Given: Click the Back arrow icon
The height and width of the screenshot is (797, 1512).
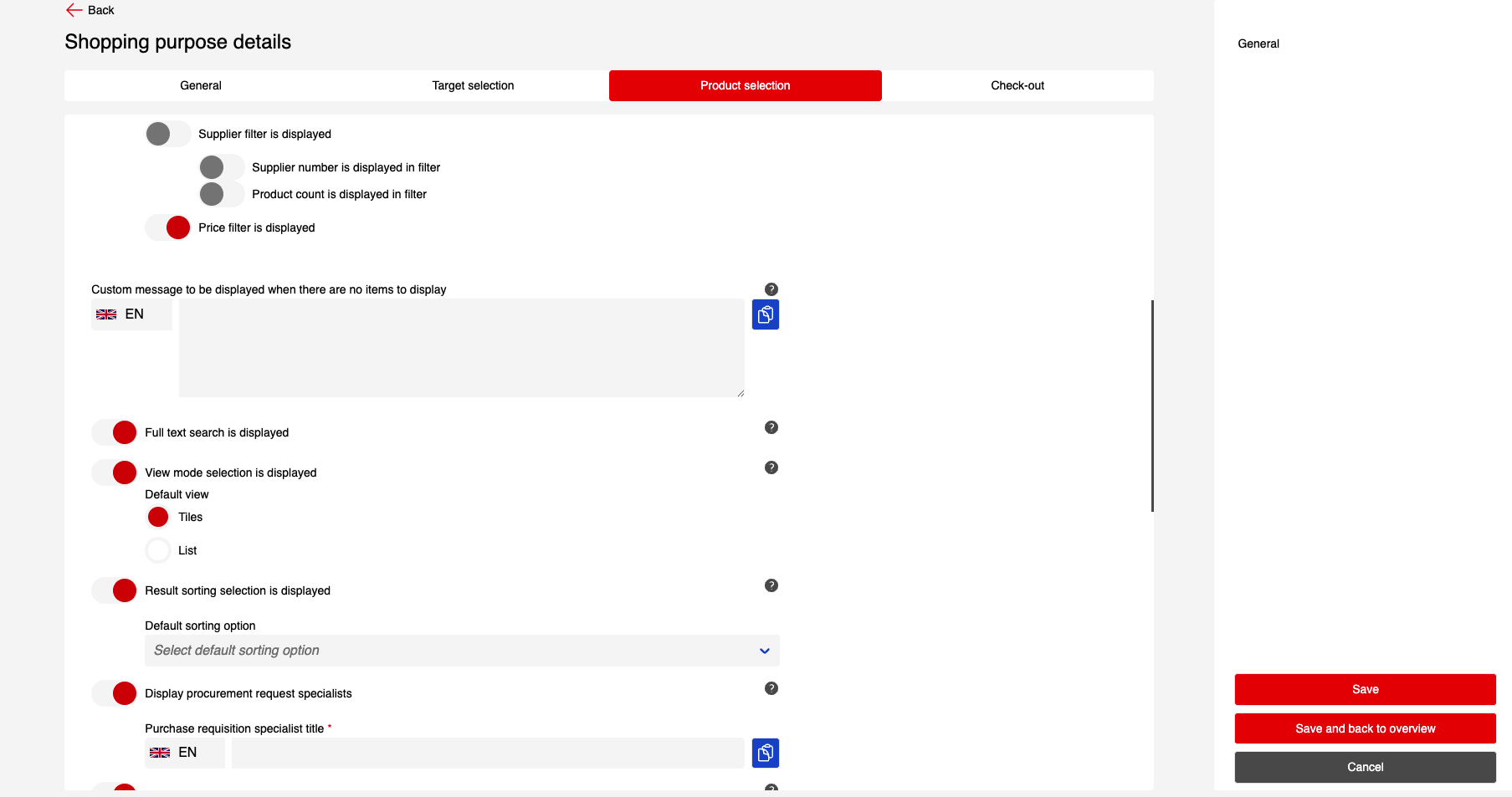Looking at the screenshot, I should click(x=74, y=10).
